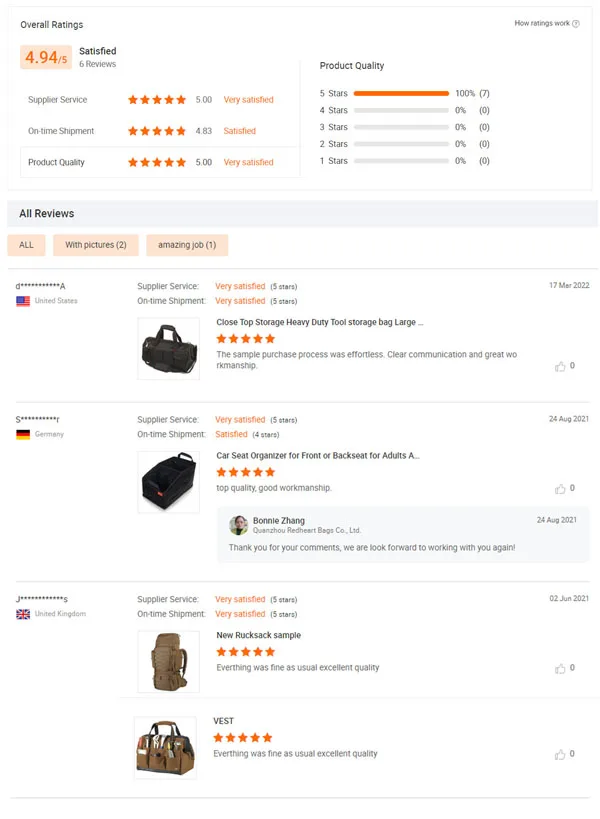Filter reviews With pictures (2)
This screenshot has width=600, height=819.
[96, 245]
